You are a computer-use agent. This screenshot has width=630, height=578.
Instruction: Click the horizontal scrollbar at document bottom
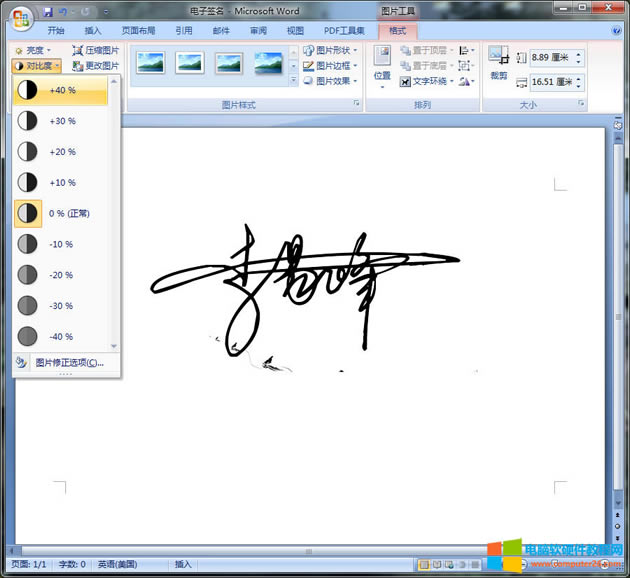pyautogui.click(x=300, y=551)
